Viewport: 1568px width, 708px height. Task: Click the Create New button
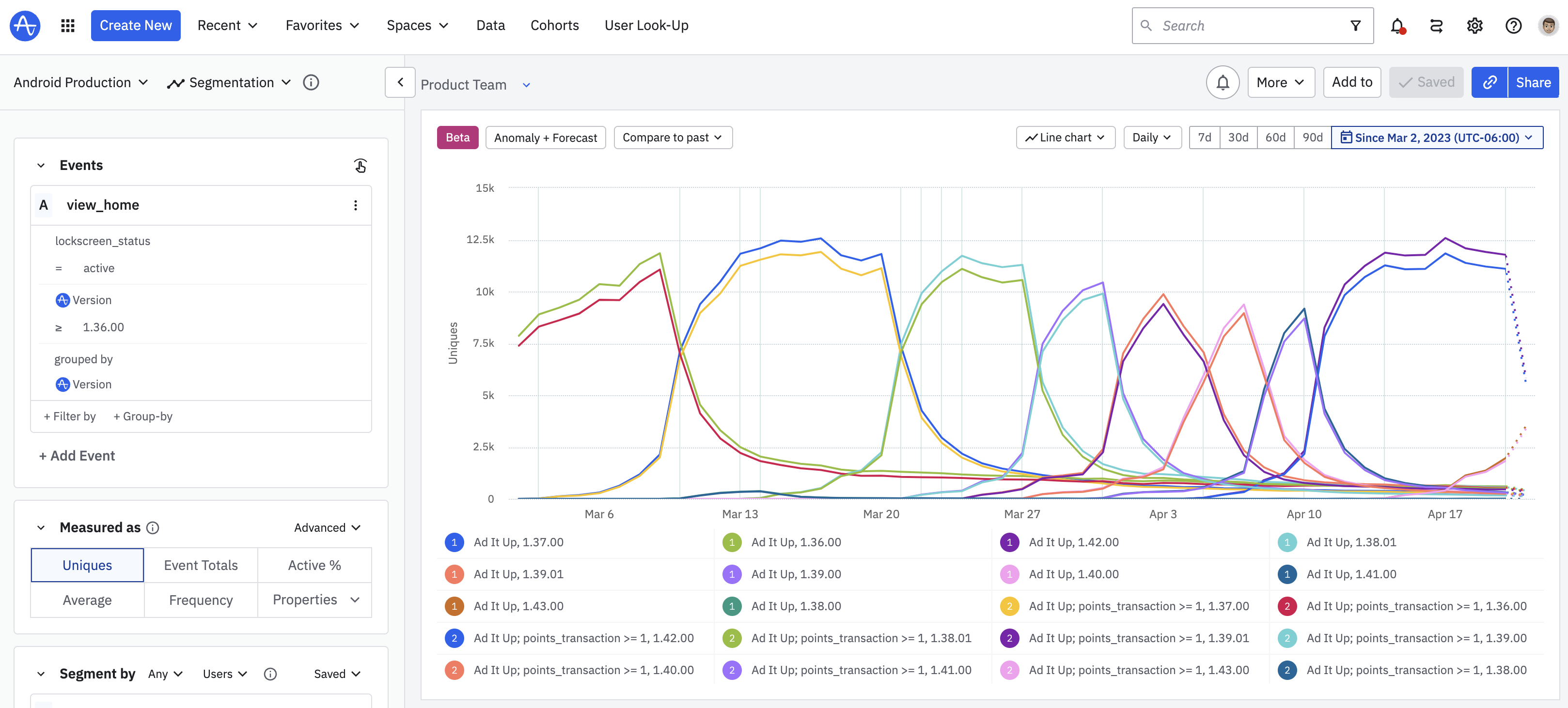tap(135, 26)
